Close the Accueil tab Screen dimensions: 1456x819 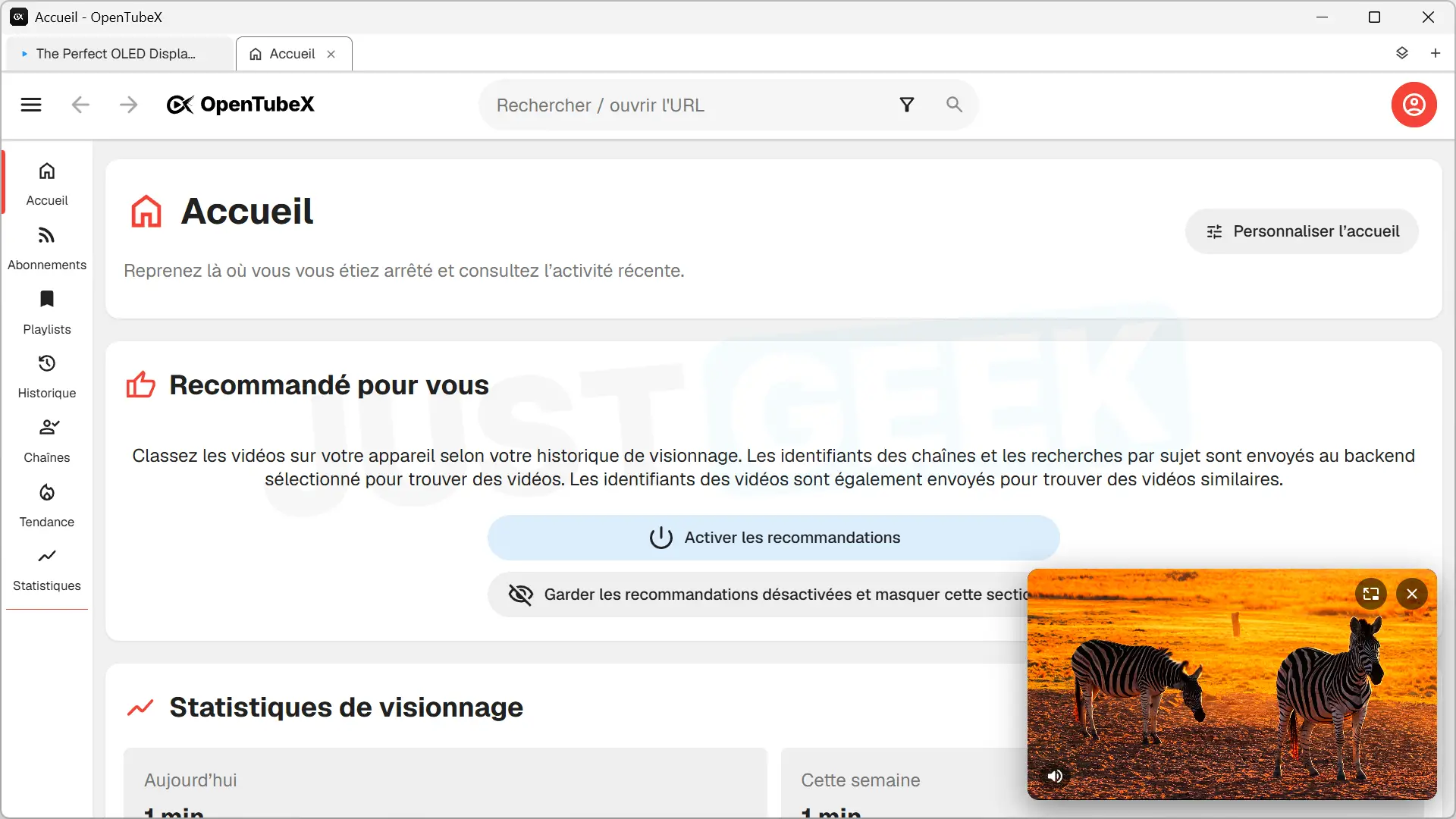click(x=331, y=54)
